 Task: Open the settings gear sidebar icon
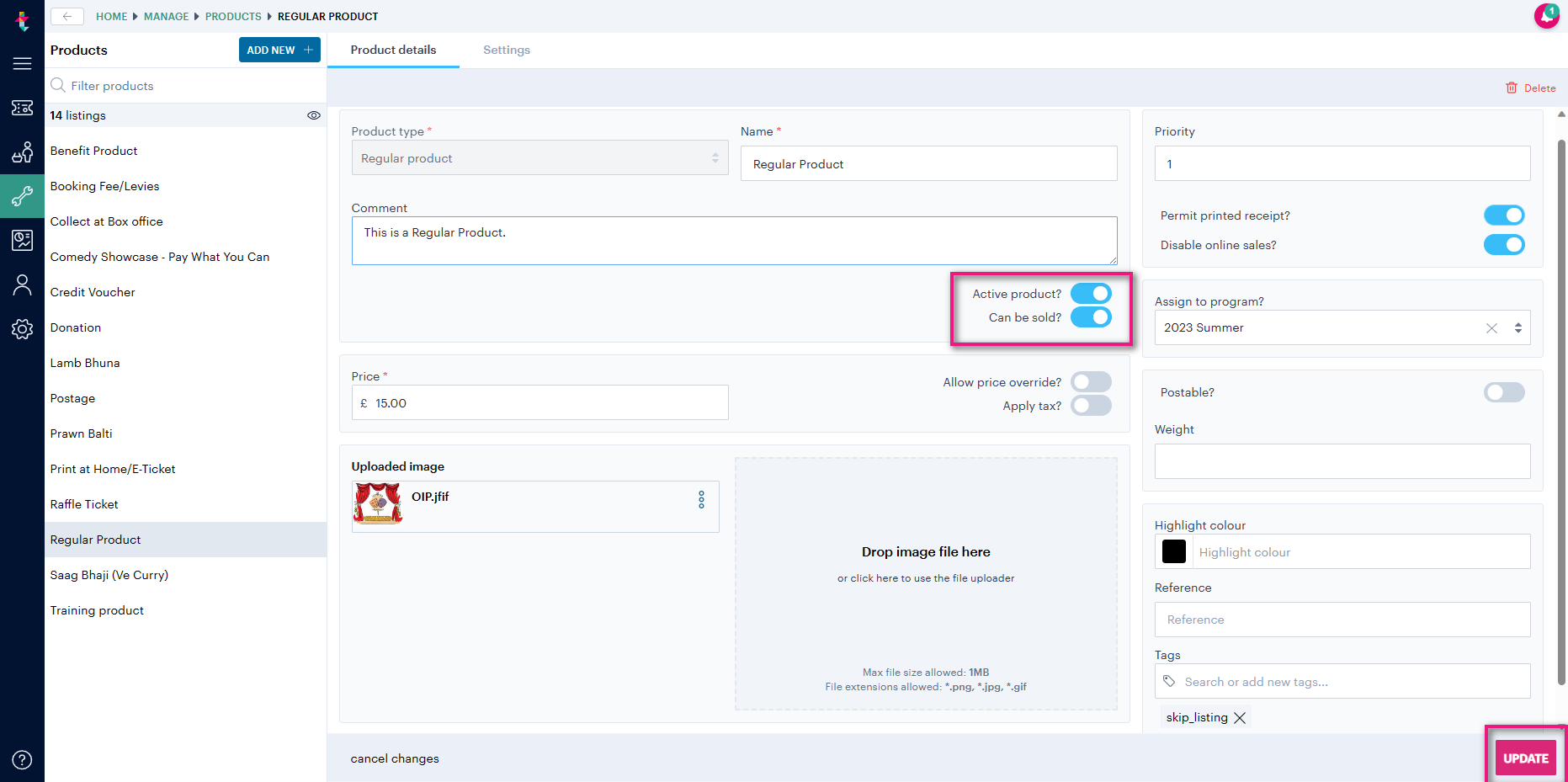pyautogui.click(x=23, y=329)
